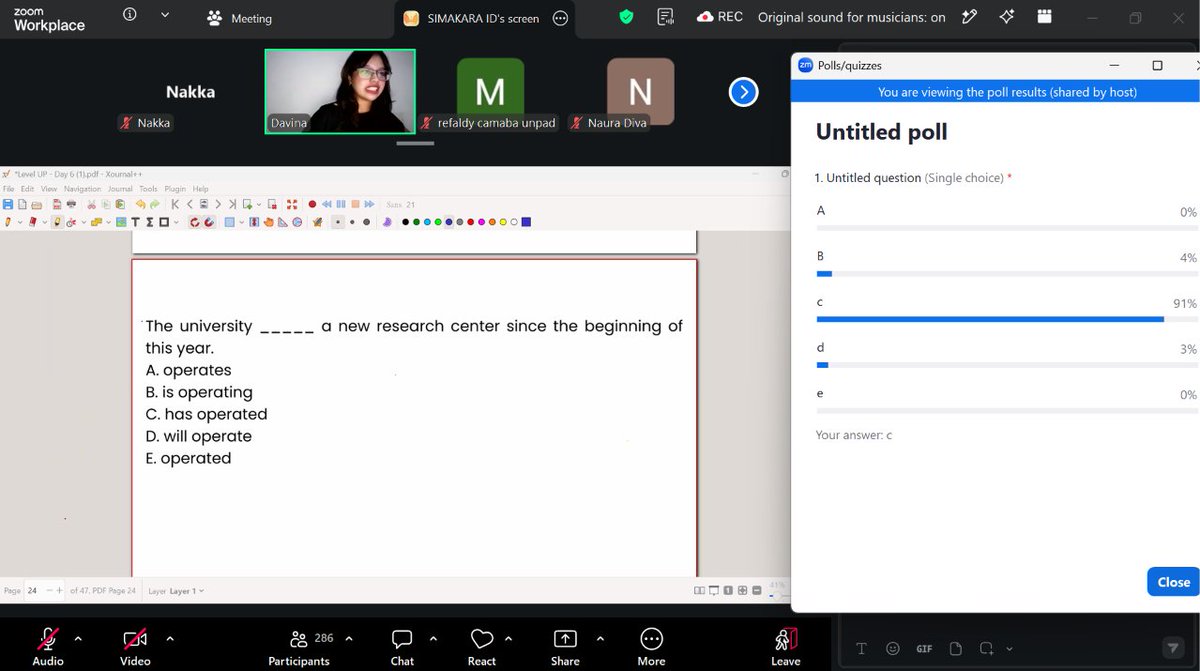Unmute the Audio microphone button
The width and height of the screenshot is (1200, 671).
[48, 645]
